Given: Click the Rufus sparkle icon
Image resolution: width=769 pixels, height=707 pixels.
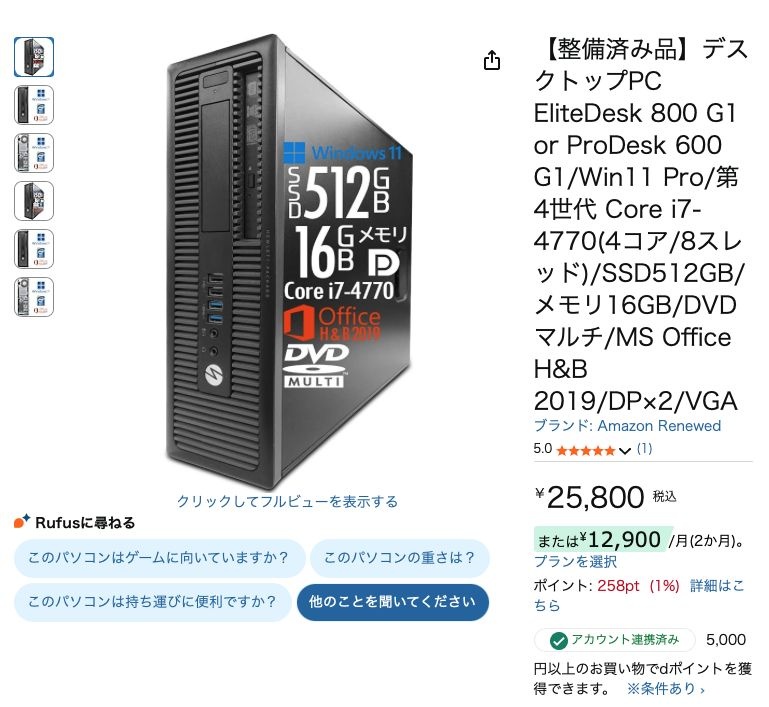Looking at the screenshot, I should [22, 522].
